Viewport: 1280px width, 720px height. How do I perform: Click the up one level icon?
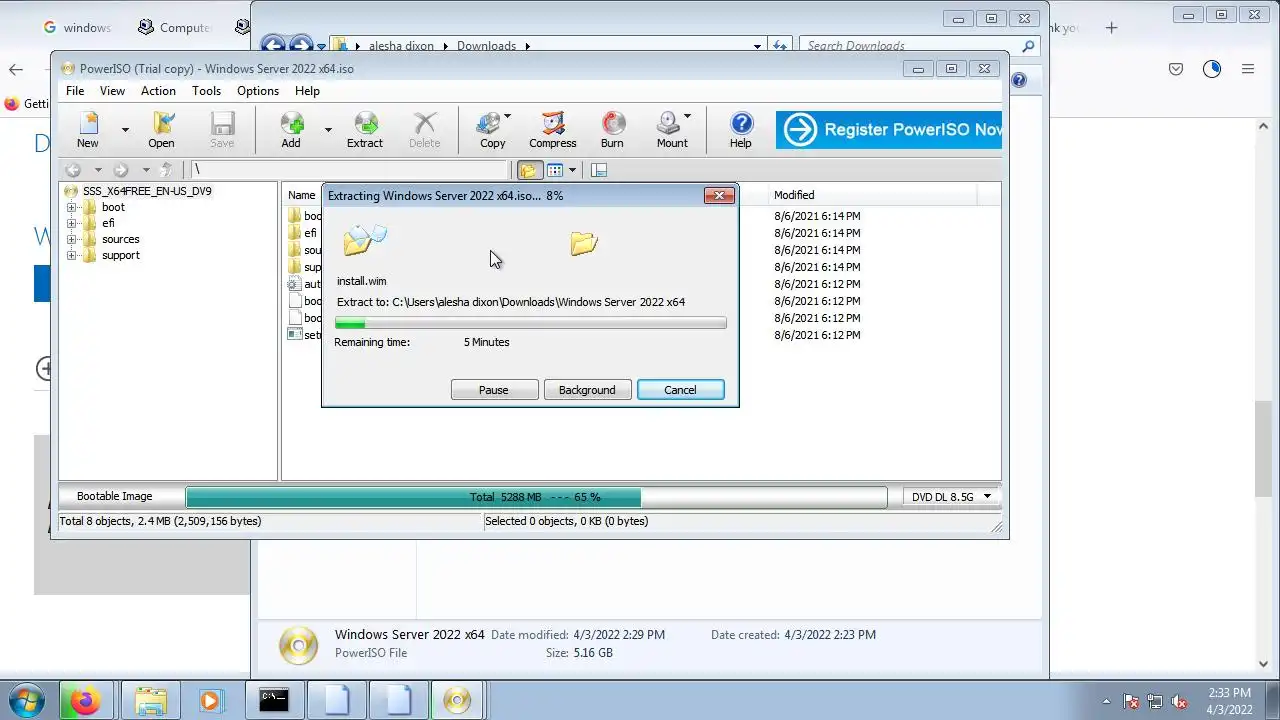(167, 170)
